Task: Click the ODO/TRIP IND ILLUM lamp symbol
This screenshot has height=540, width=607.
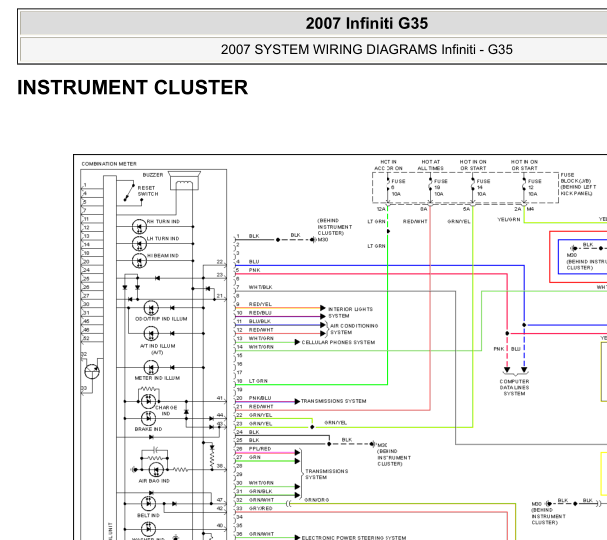Action: (x=151, y=308)
